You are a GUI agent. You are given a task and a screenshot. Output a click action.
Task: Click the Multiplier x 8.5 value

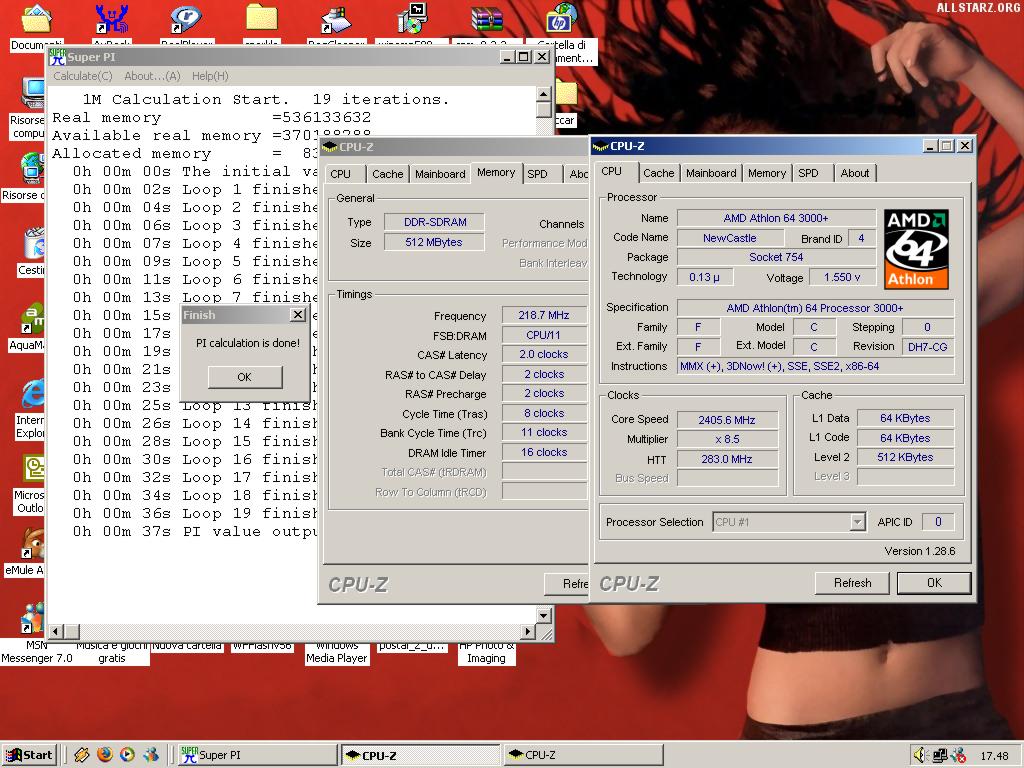[x=727, y=439]
